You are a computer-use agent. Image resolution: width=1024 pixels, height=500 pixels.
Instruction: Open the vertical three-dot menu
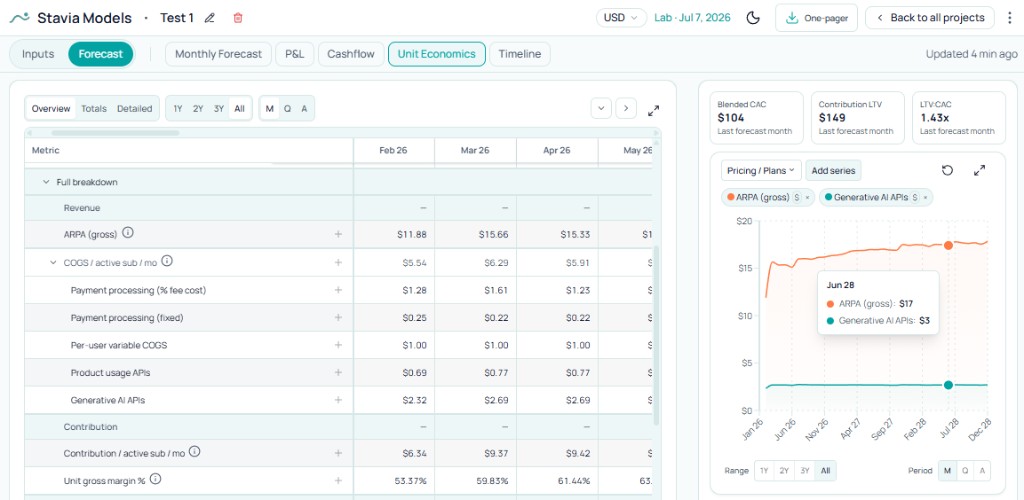point(1010,18)
